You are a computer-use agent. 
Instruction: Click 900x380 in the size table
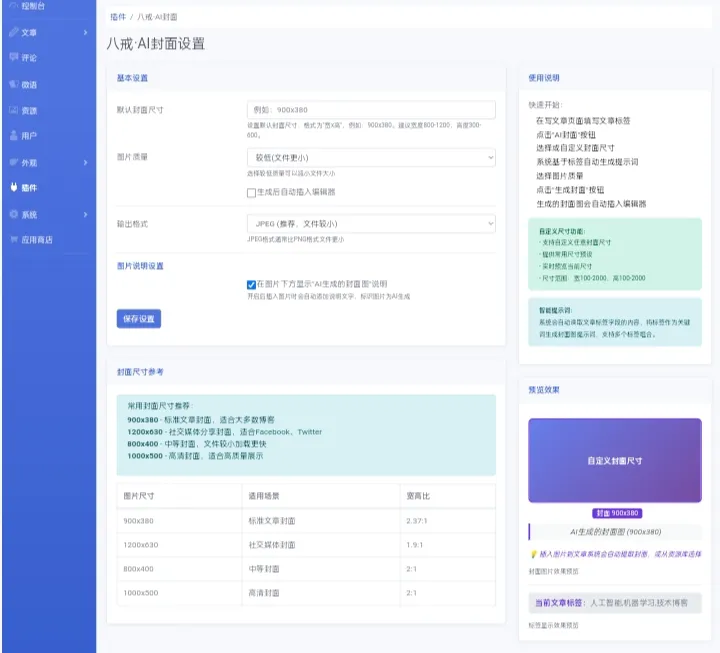tap(138, 521)
